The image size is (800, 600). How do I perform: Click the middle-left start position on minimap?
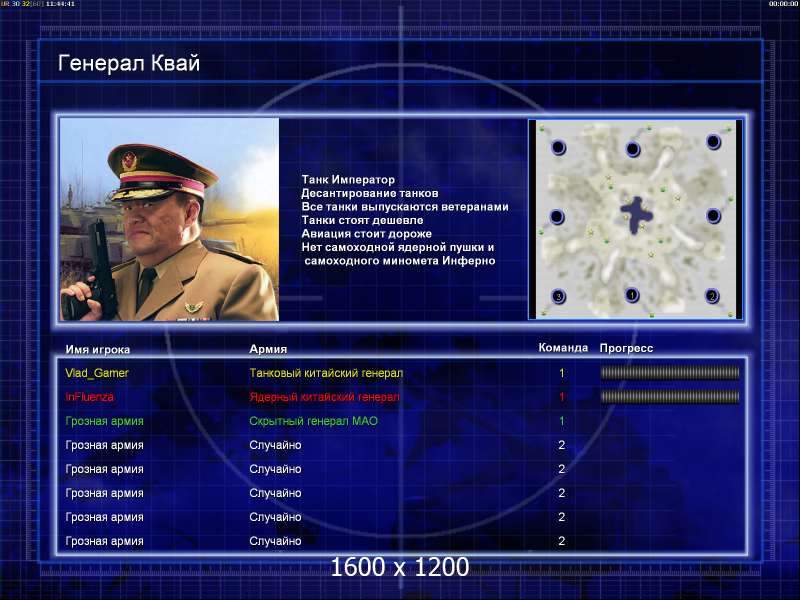click(x=557, y=216)
